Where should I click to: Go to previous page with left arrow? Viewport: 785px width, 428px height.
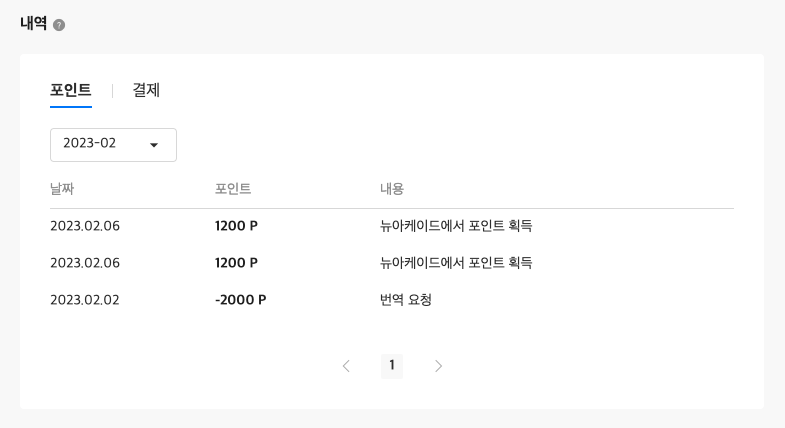point(346,366)
